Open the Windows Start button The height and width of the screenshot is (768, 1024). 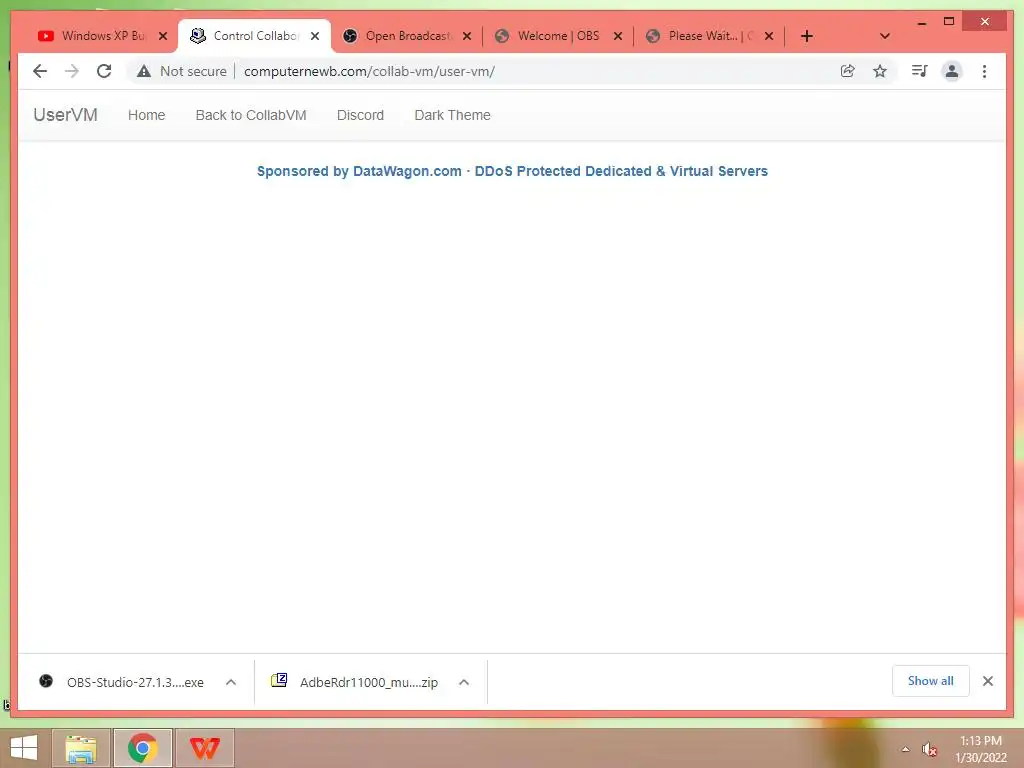pyautogui.click(x=24, y=748)
